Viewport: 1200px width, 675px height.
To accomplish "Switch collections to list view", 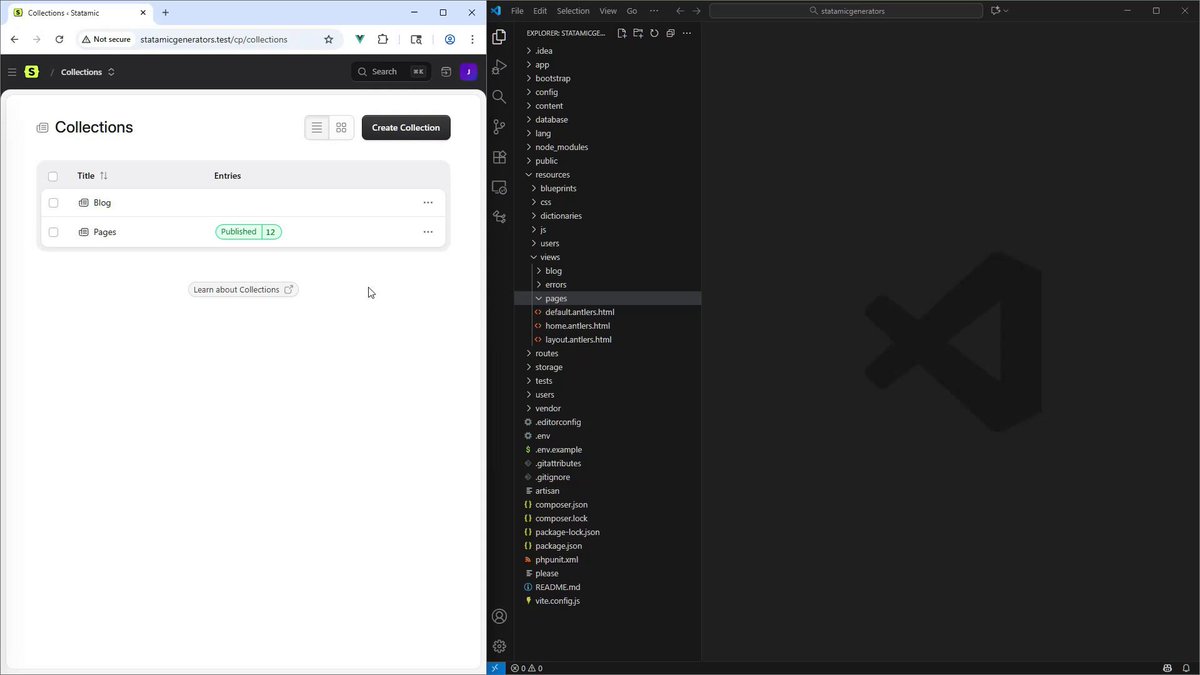I will (x=317, y=128).
